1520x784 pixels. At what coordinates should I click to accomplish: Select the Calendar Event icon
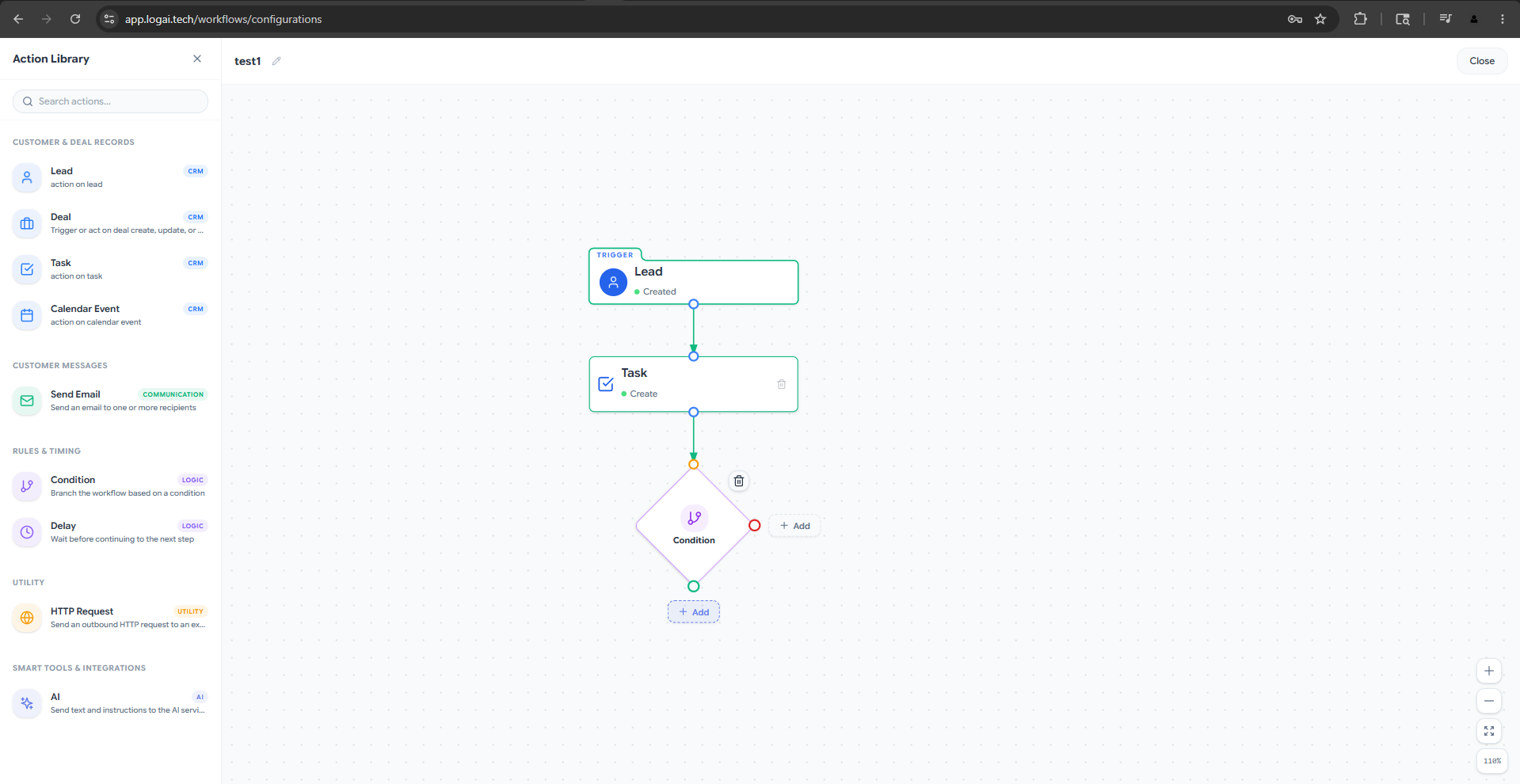coord(27,315)
